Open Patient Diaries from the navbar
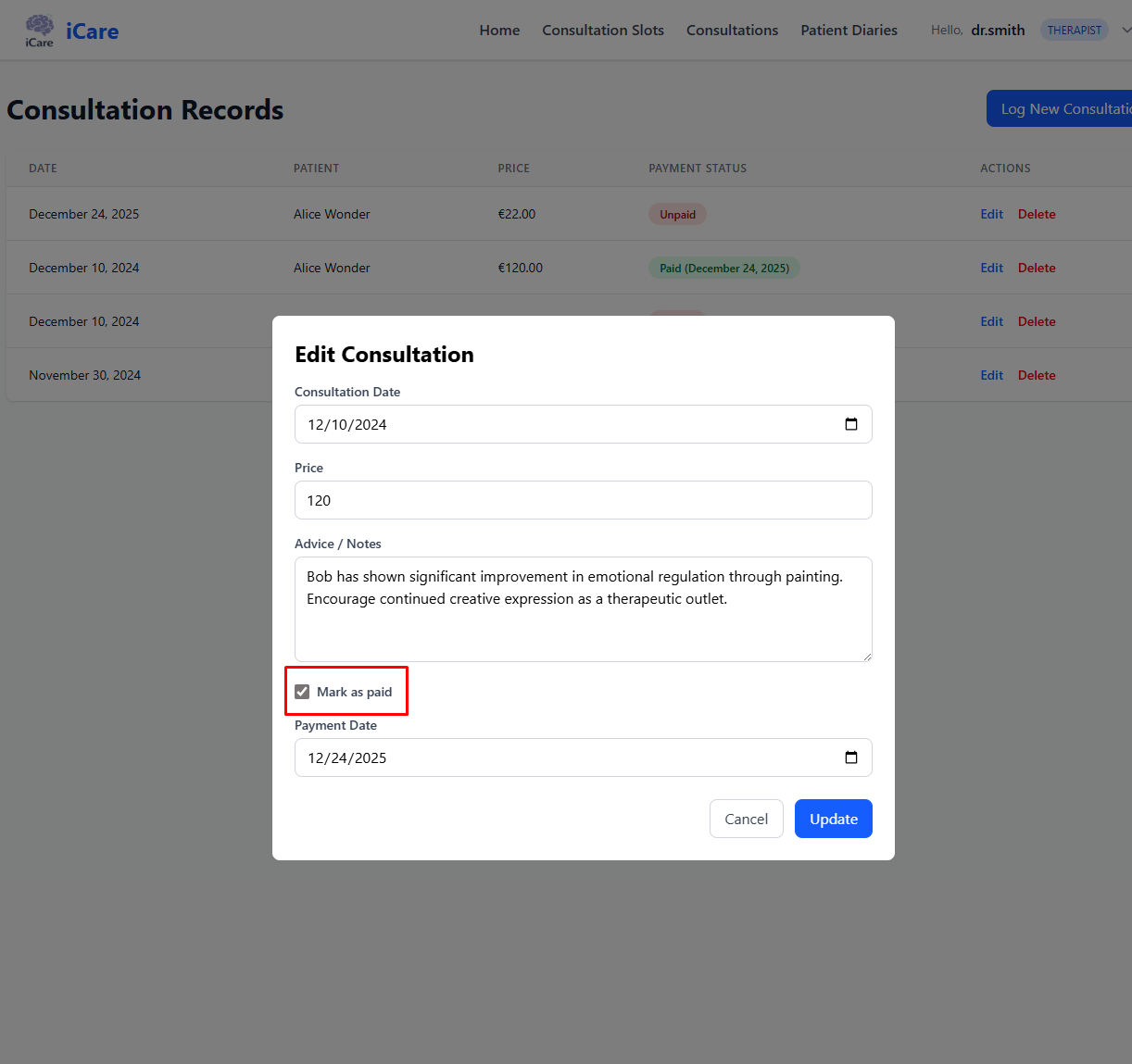Image resolution: width=1132 pixels, height=1064 pixels. click(849, 31)
